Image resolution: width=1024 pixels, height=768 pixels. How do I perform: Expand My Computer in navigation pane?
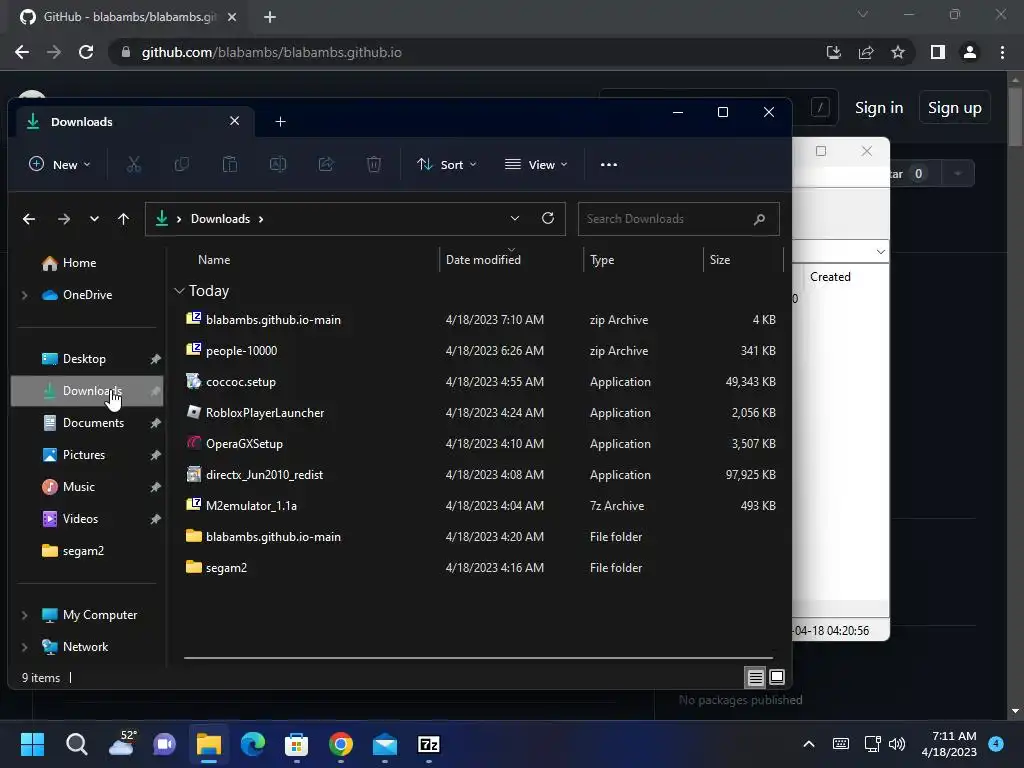[x=25, y=615]
